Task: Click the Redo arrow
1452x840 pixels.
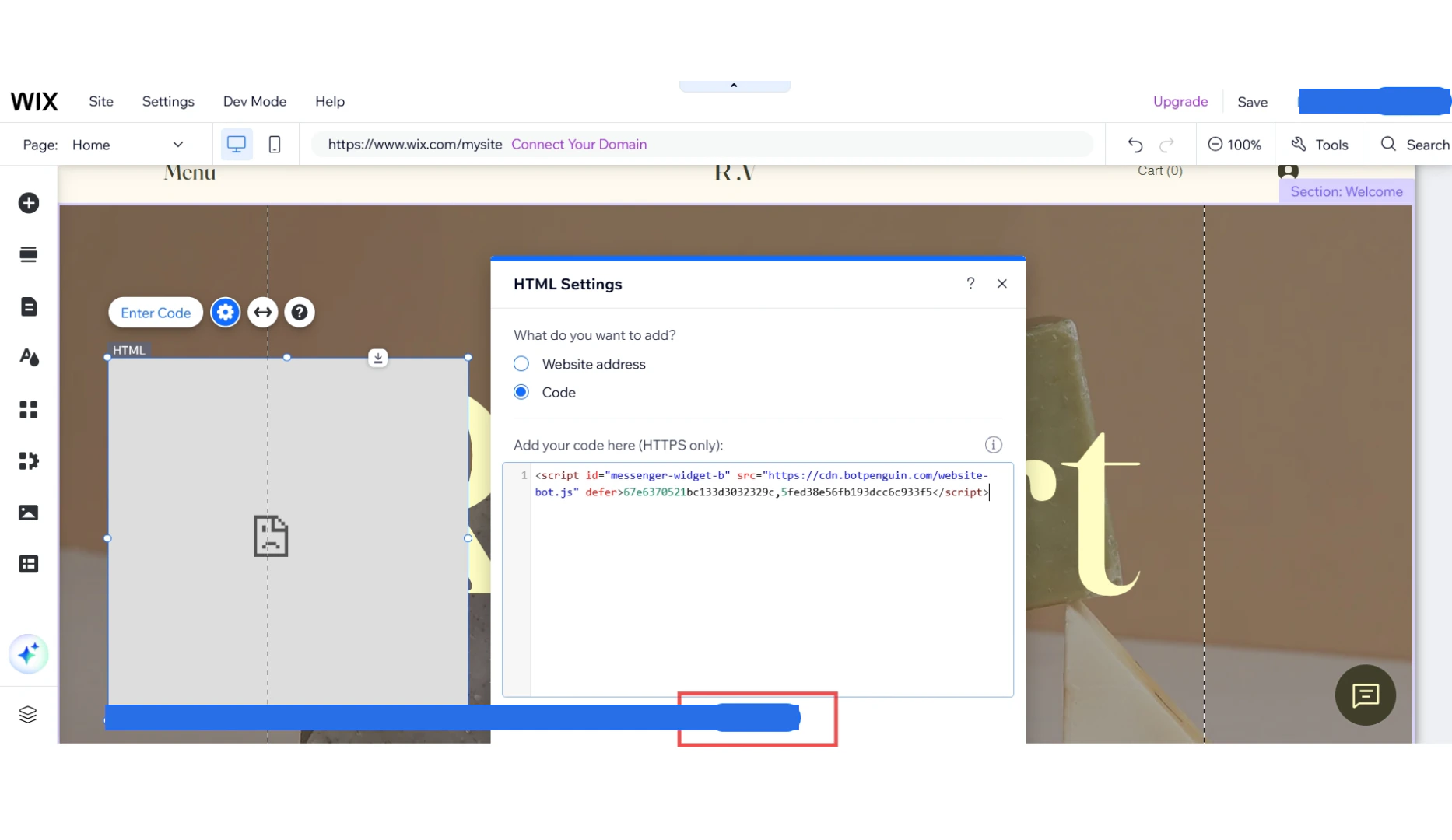Action: (1166, 145)
